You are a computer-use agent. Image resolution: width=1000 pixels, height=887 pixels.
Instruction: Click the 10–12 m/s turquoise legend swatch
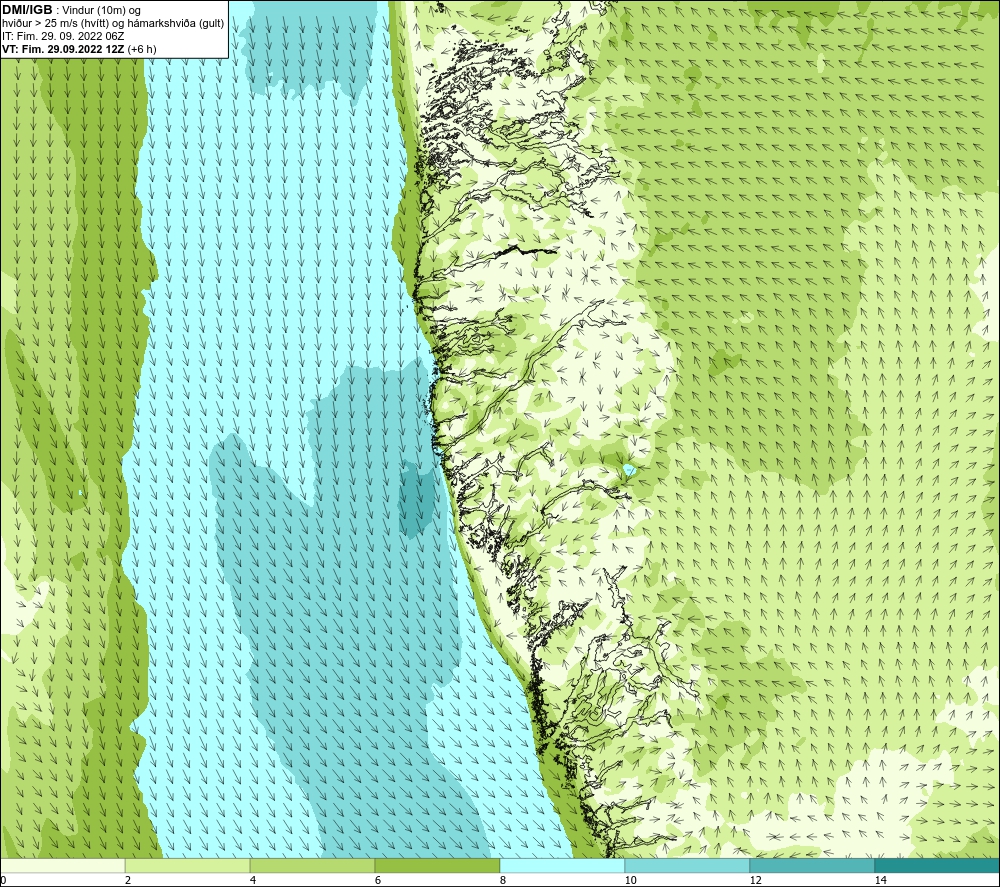pos(688,866)
